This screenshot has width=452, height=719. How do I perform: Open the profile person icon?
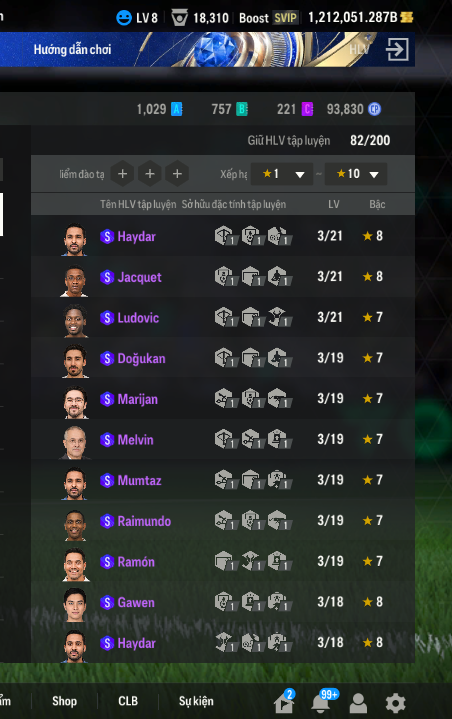(x=358, y=703)
